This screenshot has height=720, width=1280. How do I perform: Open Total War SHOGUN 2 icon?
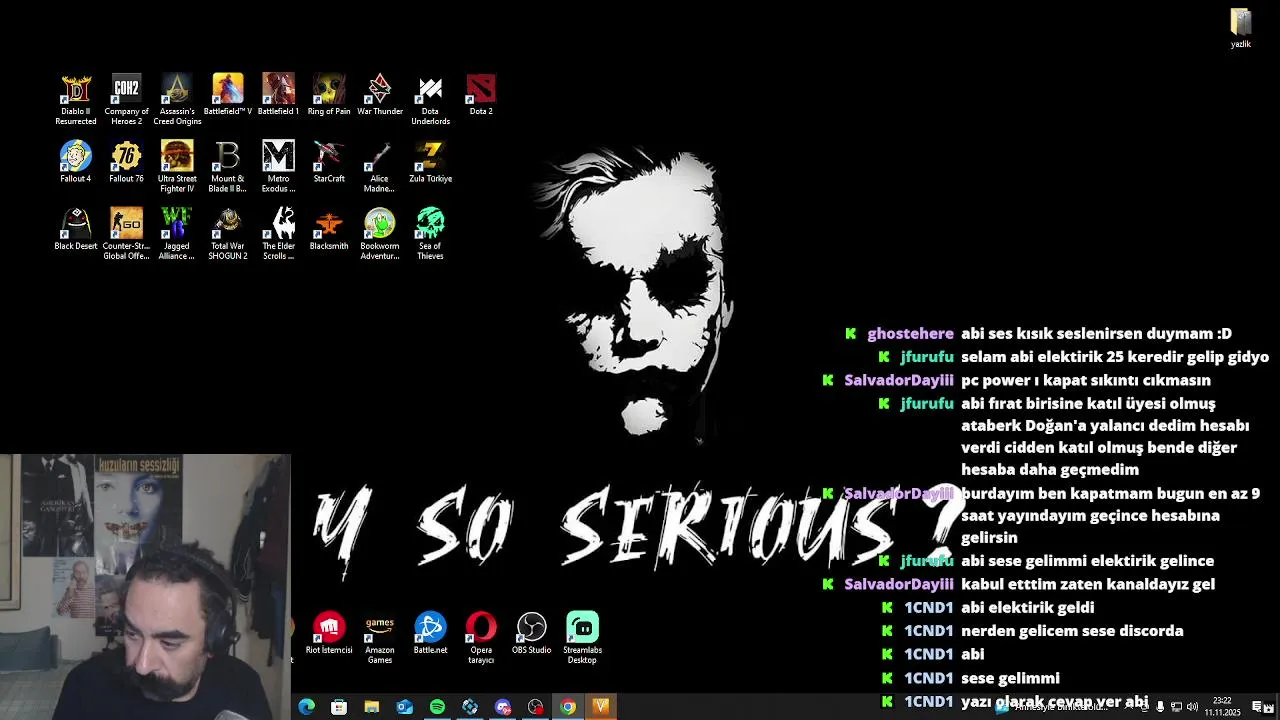(x=228, y=233)
